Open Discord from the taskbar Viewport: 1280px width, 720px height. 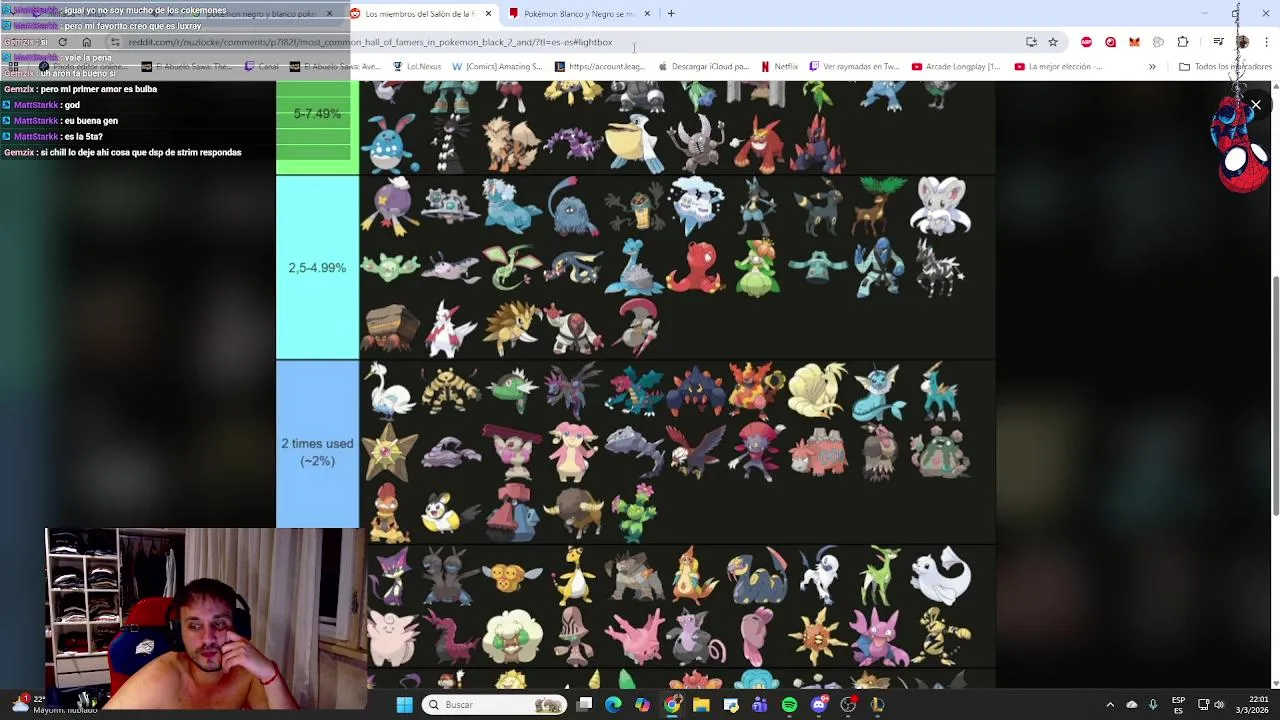pos(819,705)
